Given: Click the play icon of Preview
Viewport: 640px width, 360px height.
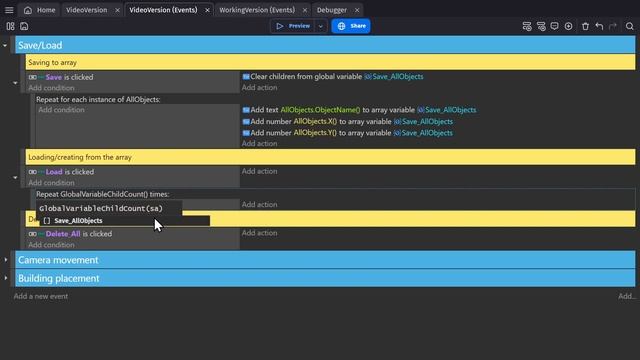Looking at the screenshot, I should click(x=280, y=26).
